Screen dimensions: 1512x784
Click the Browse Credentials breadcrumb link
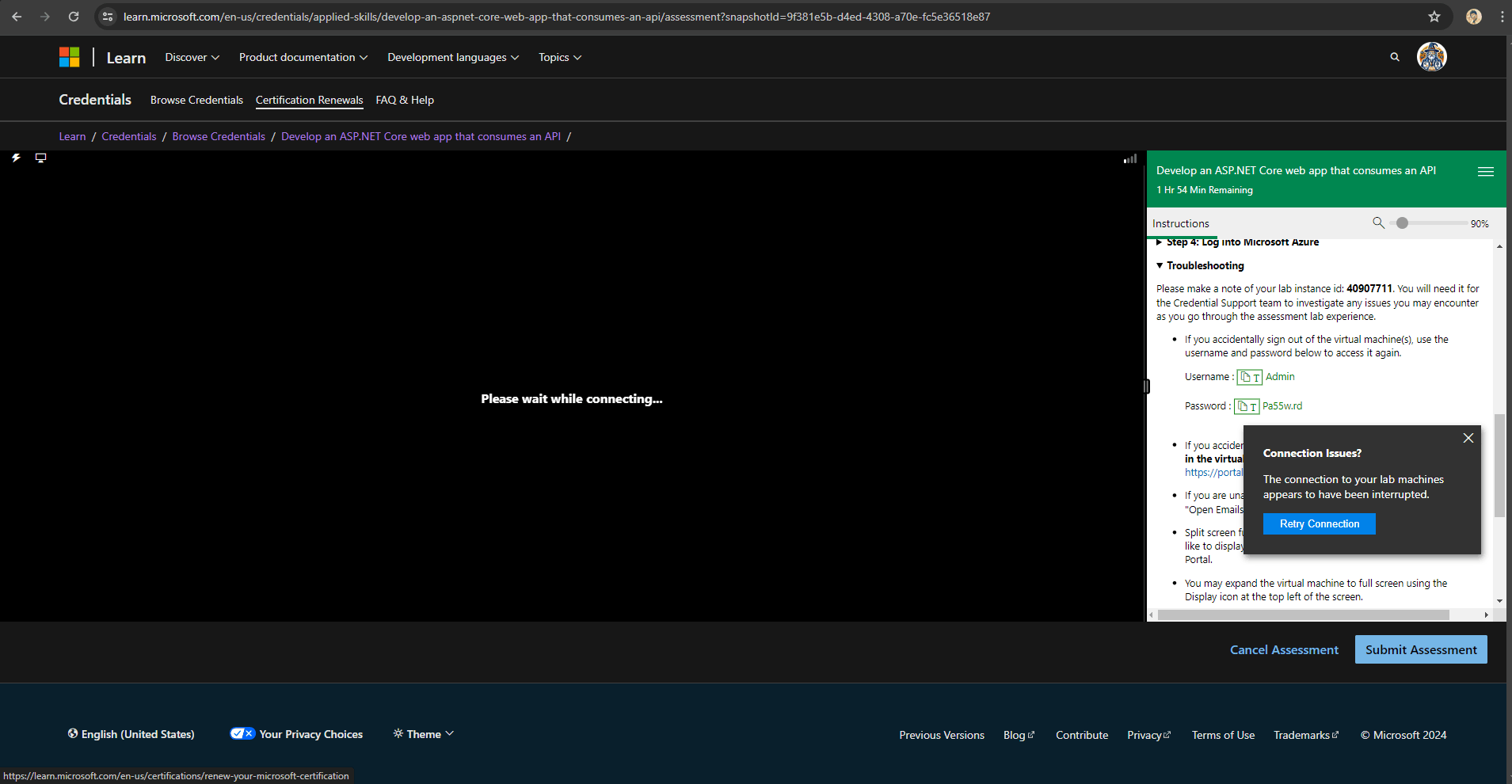tap(219, 136)
